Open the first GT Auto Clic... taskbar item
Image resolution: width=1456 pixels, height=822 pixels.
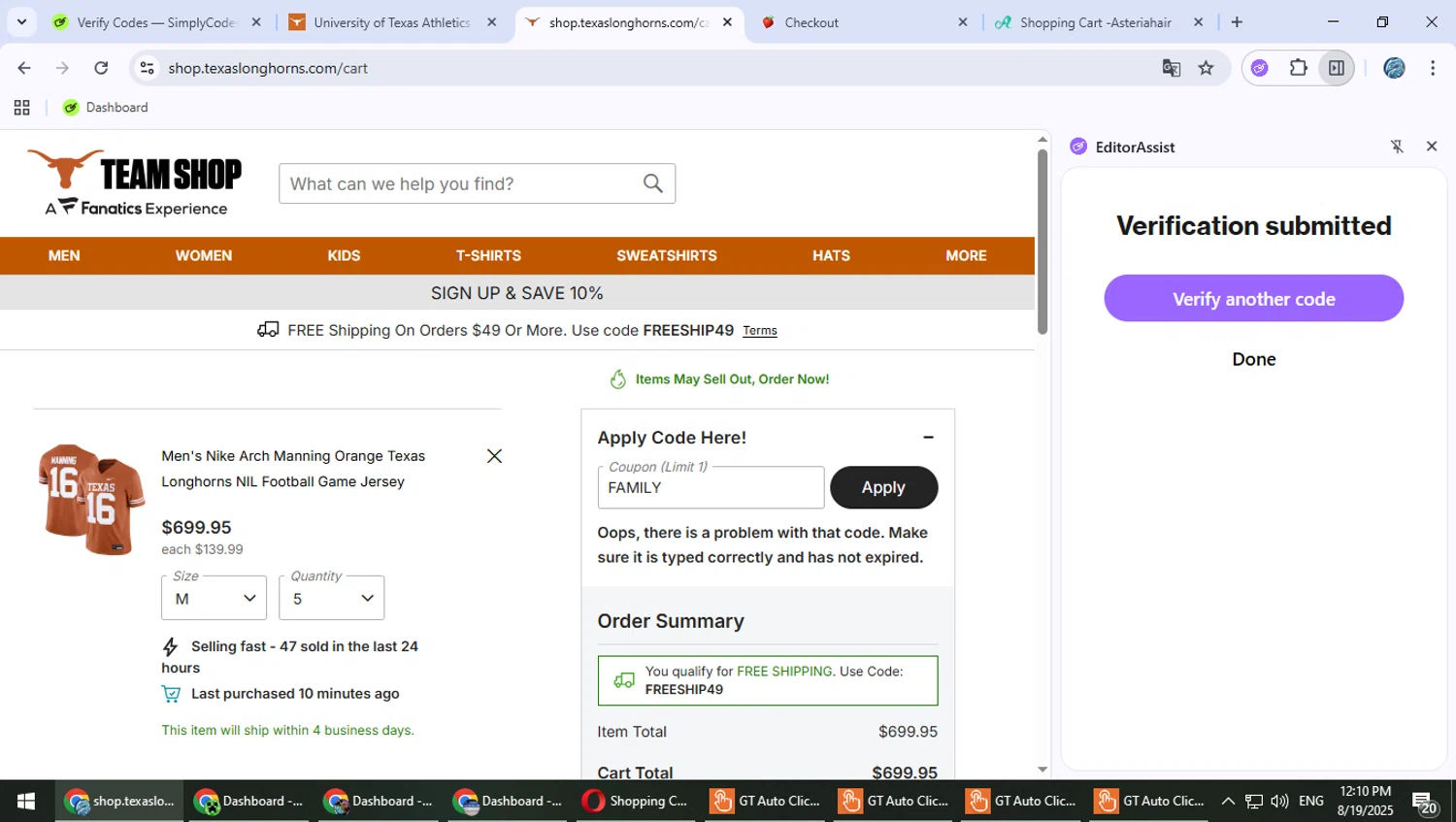(764, 802)
